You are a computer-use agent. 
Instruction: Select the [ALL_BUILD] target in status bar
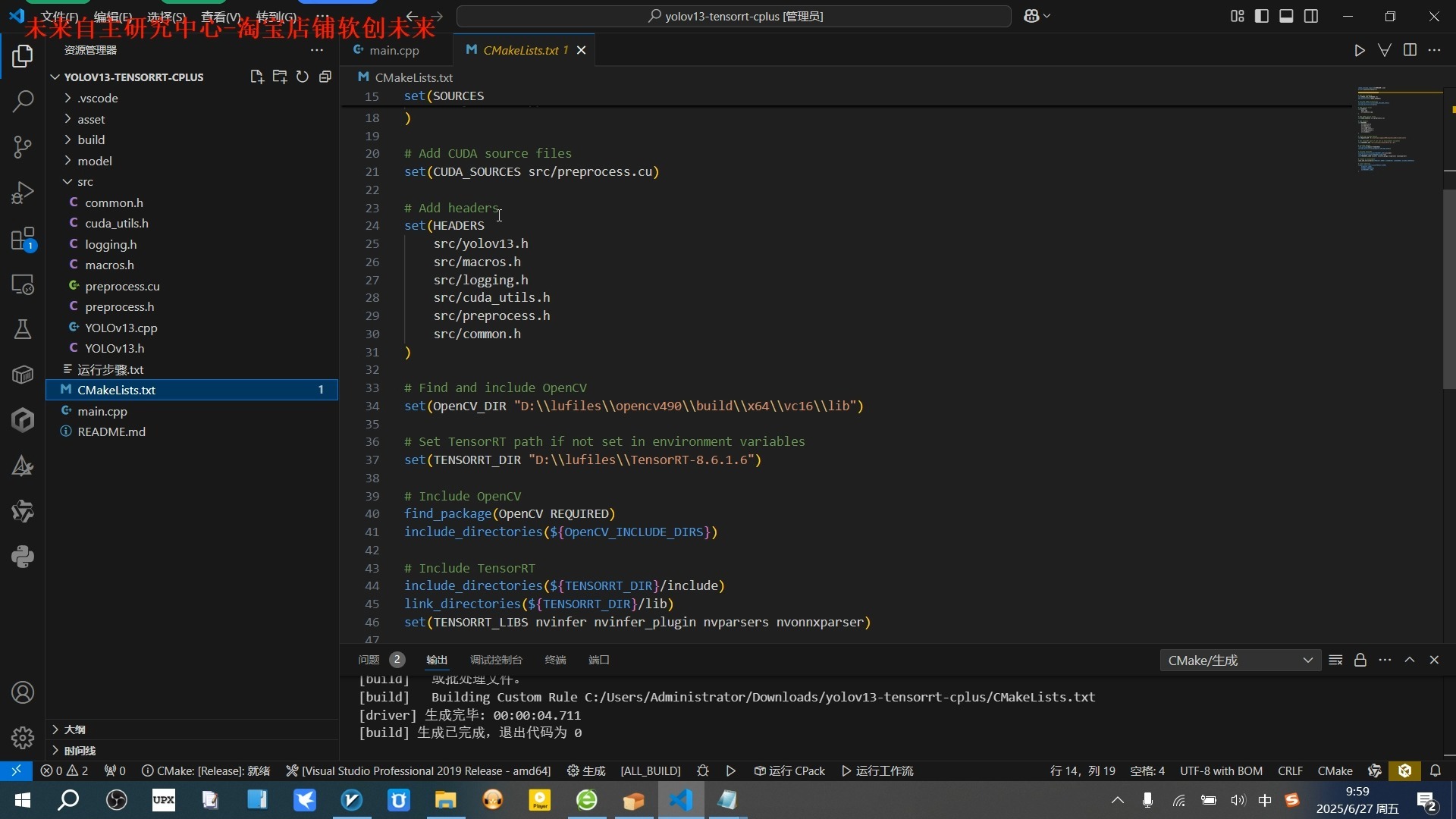(x=650, y=770)
